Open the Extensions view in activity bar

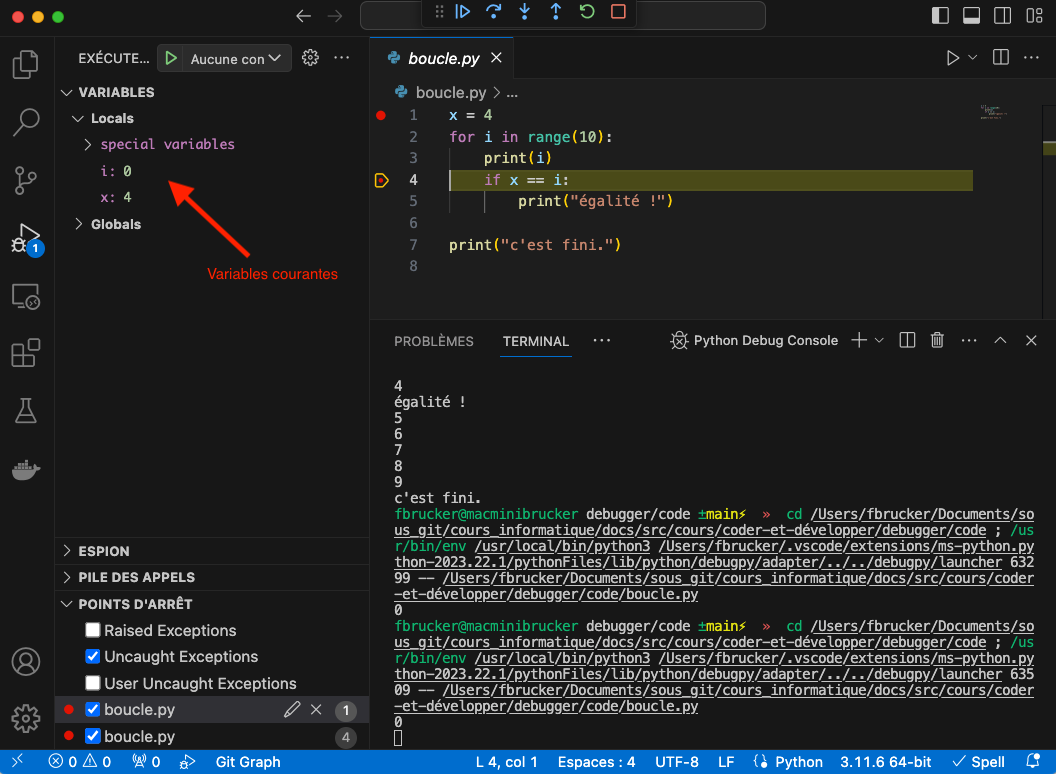point(25,353)
